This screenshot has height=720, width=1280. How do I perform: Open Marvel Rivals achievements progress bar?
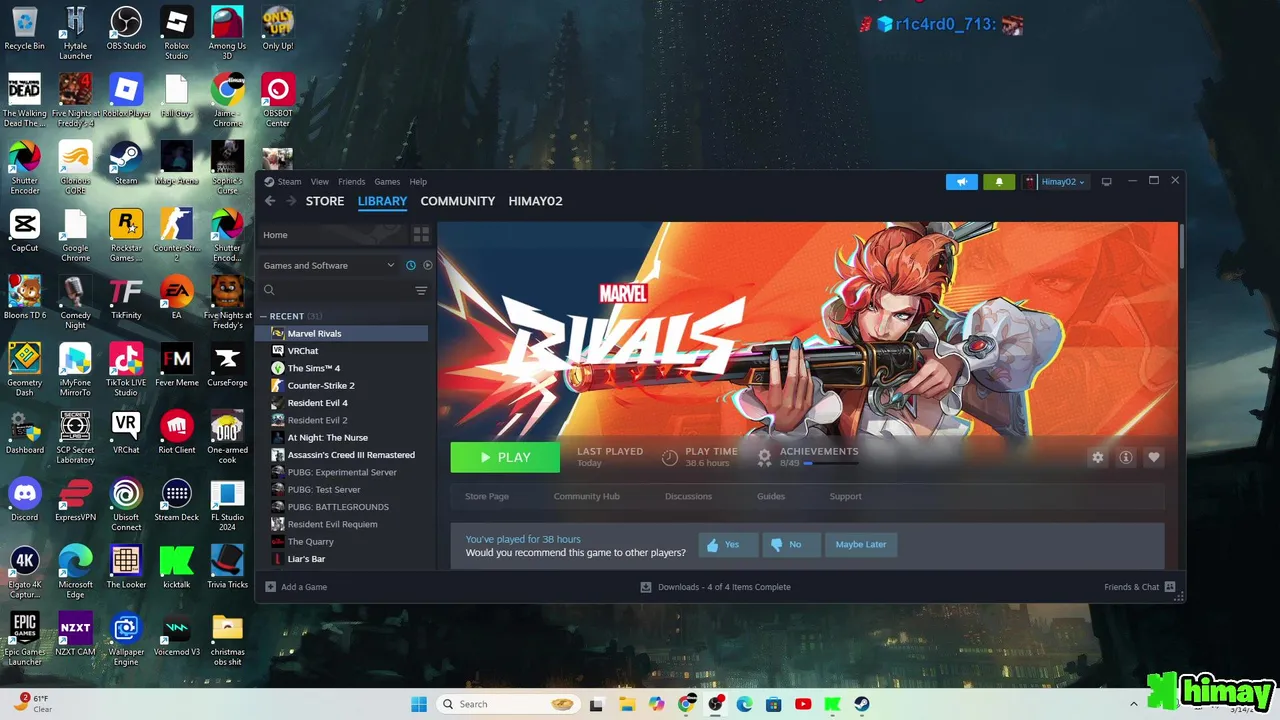coord(830,464)
